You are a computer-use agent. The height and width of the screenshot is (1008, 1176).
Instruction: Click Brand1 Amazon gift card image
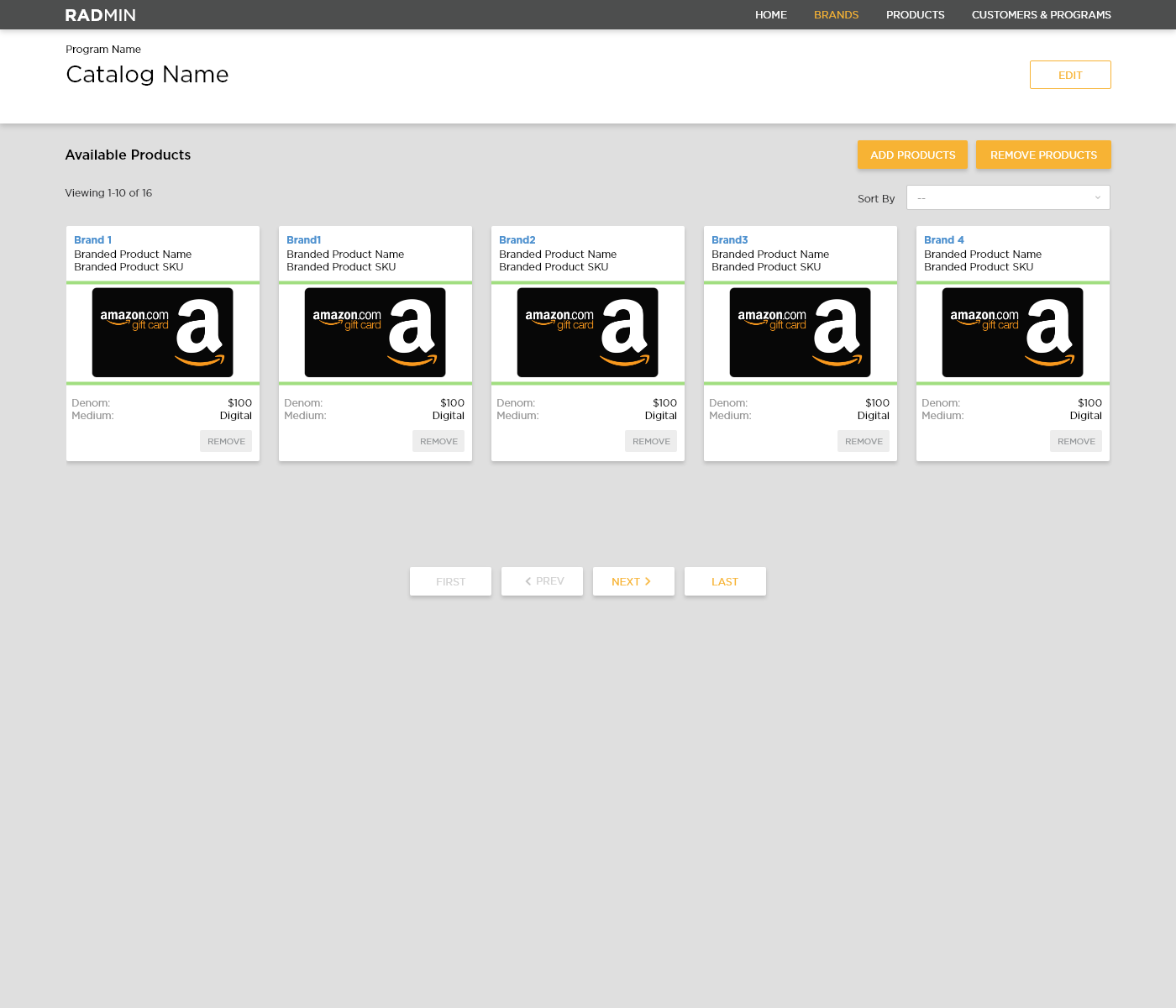375,333
